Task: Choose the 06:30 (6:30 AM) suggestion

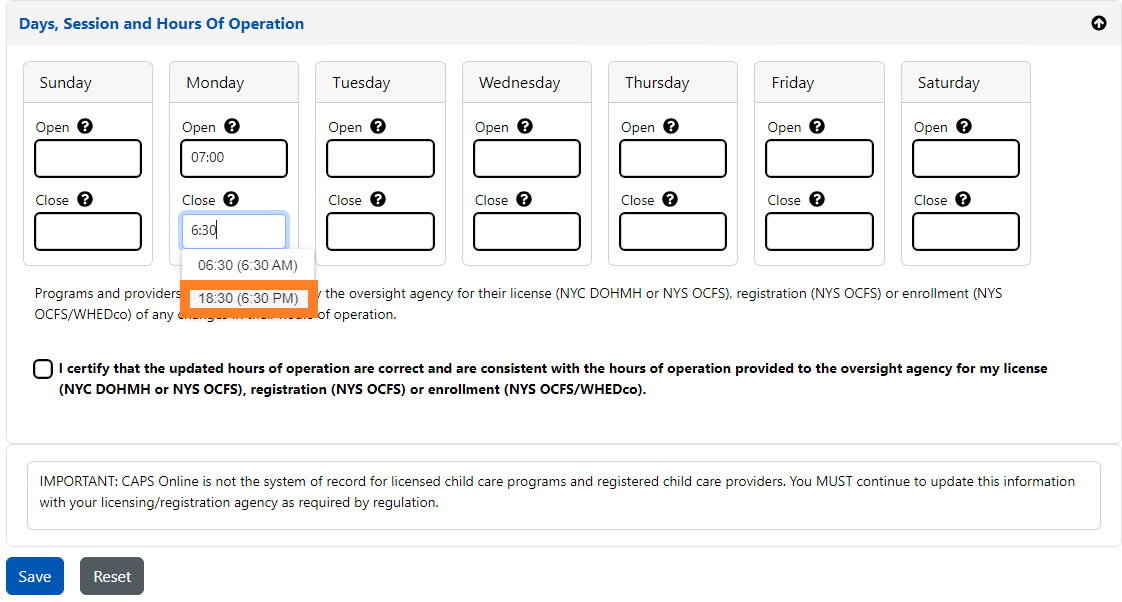Action: (248, 265)
